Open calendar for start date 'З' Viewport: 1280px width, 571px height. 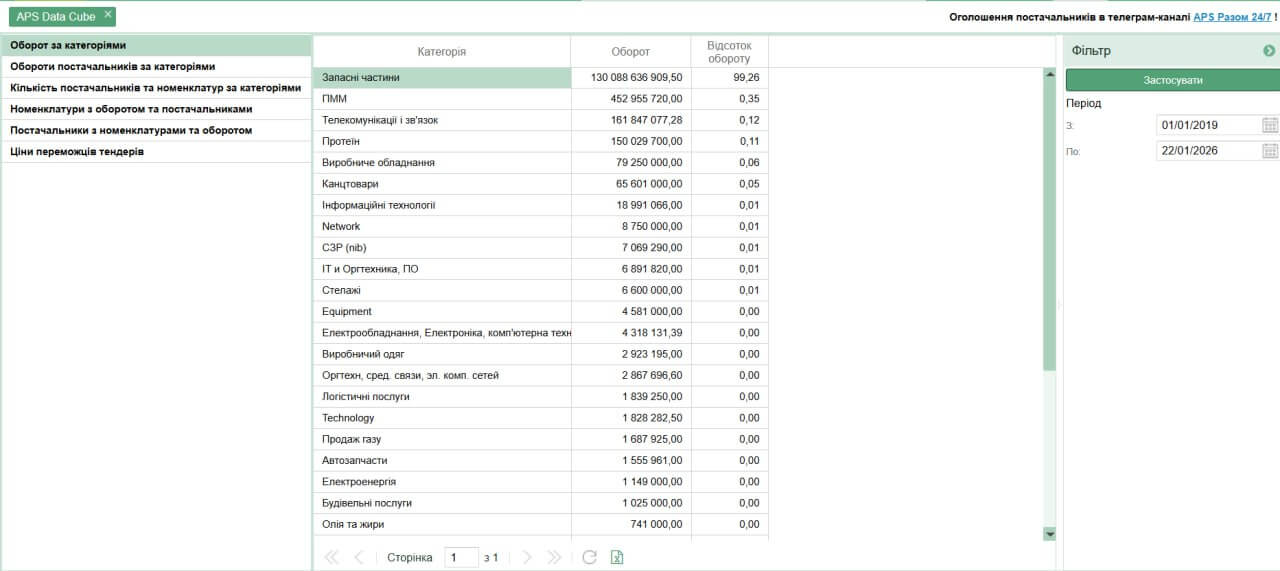[x=1270, y=125]
